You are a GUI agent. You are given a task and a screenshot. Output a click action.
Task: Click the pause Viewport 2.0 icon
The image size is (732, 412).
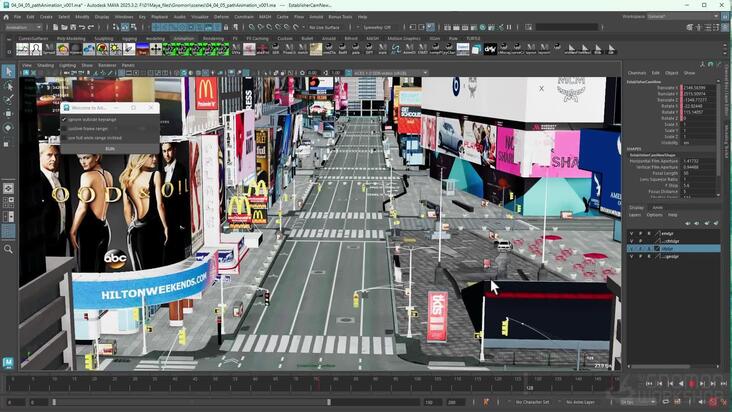point(509,28)
